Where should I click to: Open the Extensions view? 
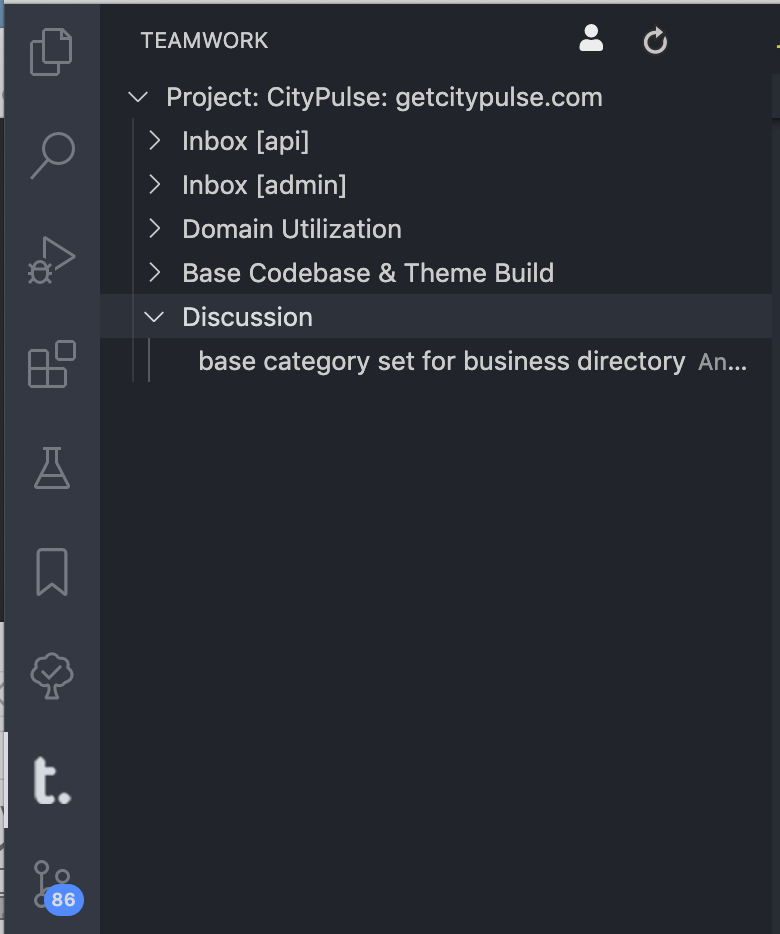point(51,364)
